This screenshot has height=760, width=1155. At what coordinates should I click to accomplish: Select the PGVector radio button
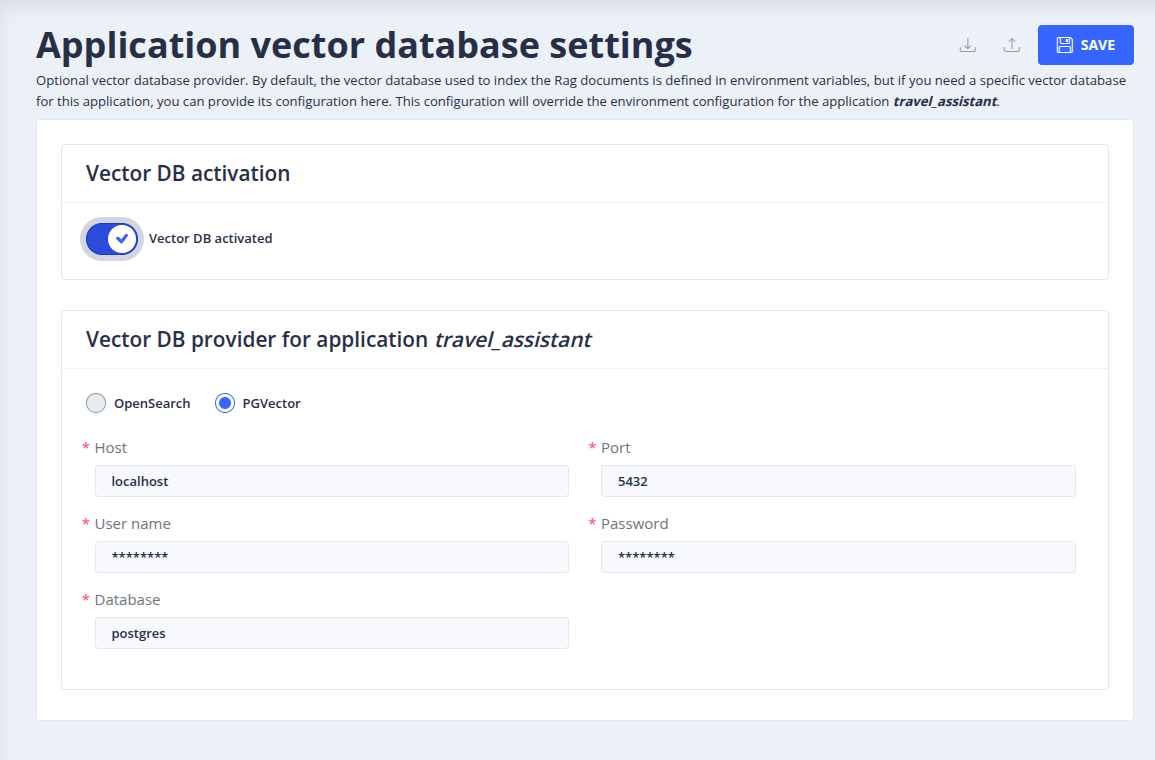225,403
